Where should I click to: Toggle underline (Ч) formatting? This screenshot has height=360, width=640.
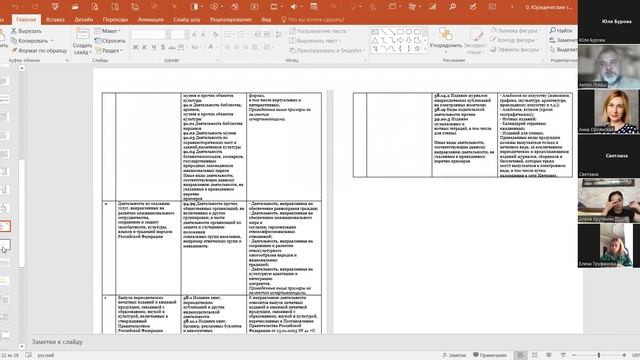tap(154, 47)
